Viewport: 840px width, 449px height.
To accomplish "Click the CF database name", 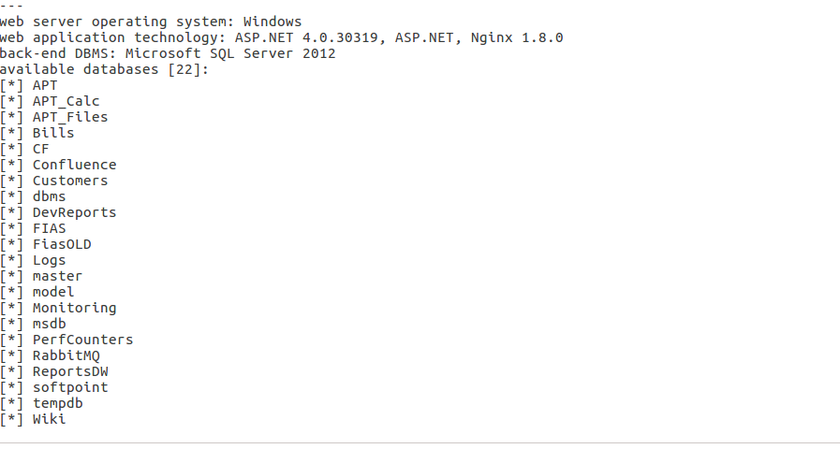I will pyautogui.click(x=41, y=149).
